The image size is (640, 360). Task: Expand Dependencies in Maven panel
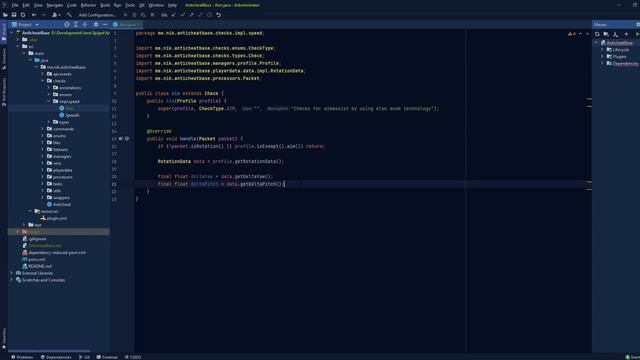point(602,64)
